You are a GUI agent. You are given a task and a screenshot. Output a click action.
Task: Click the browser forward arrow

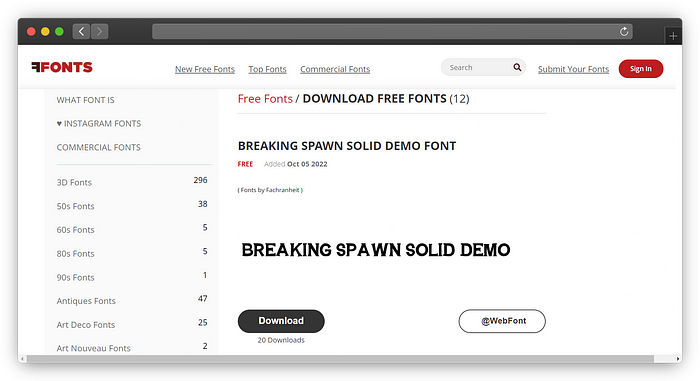click(x=100, y=31)
